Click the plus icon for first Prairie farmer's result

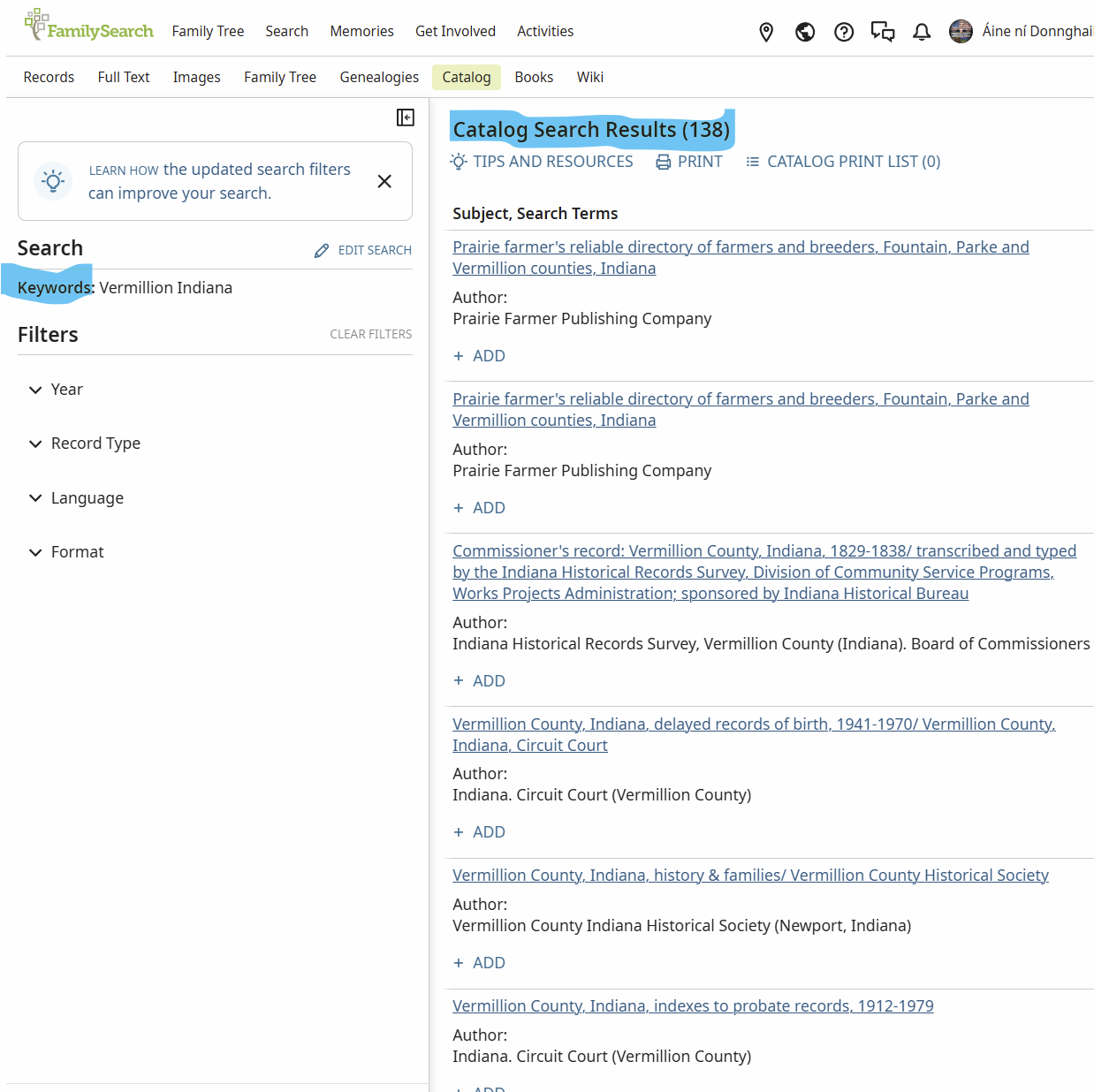pyautogui.click(x=459, y=356)
